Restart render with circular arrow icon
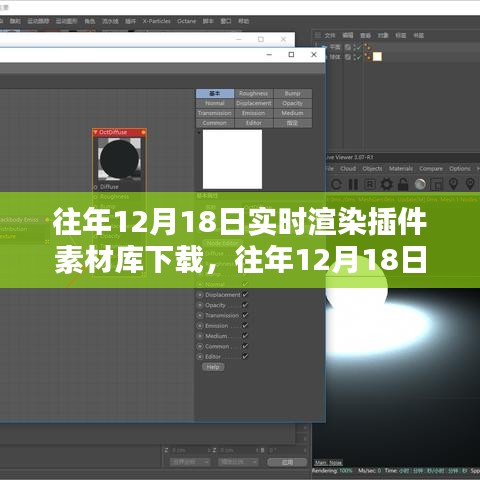 (x=336, y=184)
